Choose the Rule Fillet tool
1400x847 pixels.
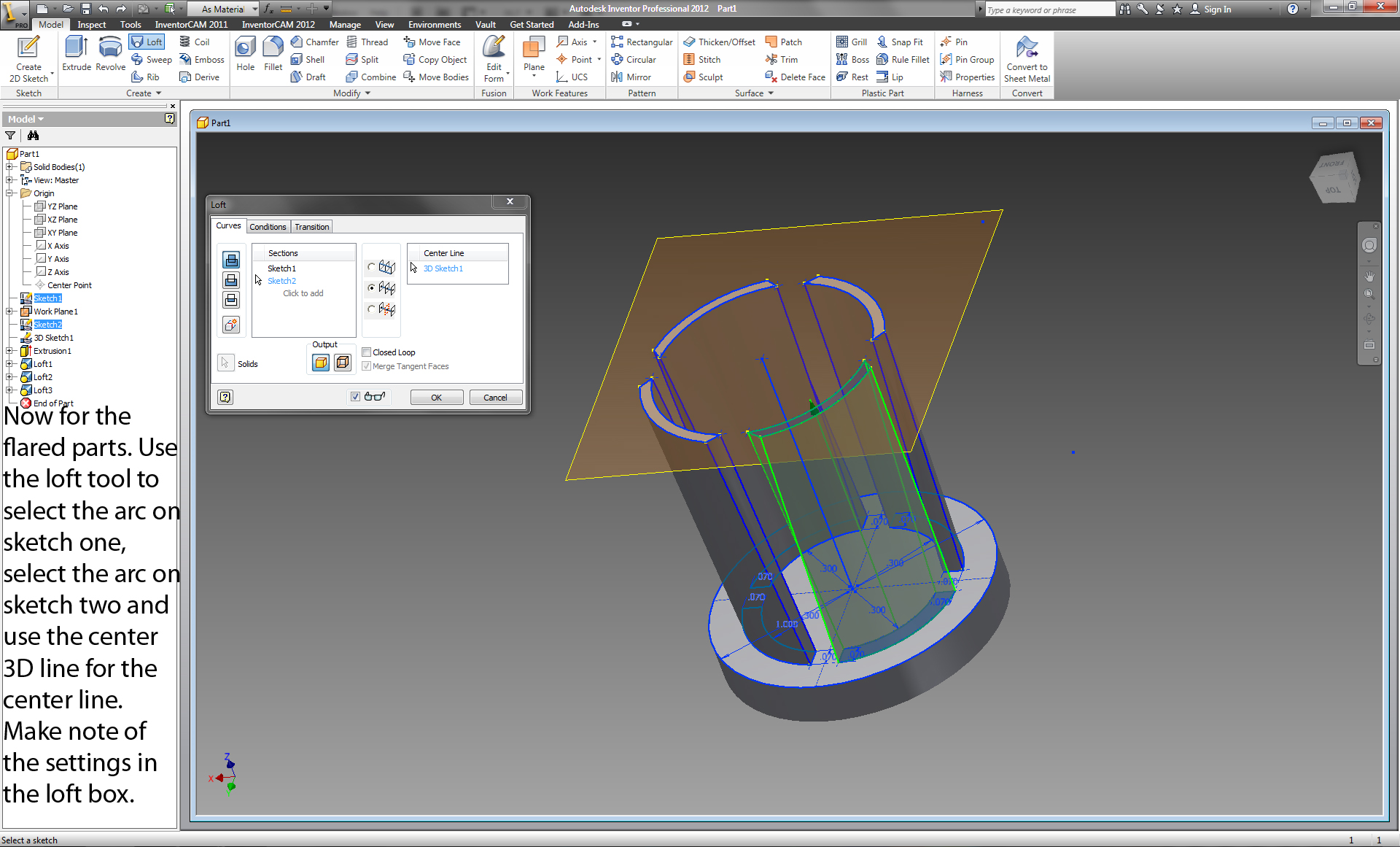903,59
